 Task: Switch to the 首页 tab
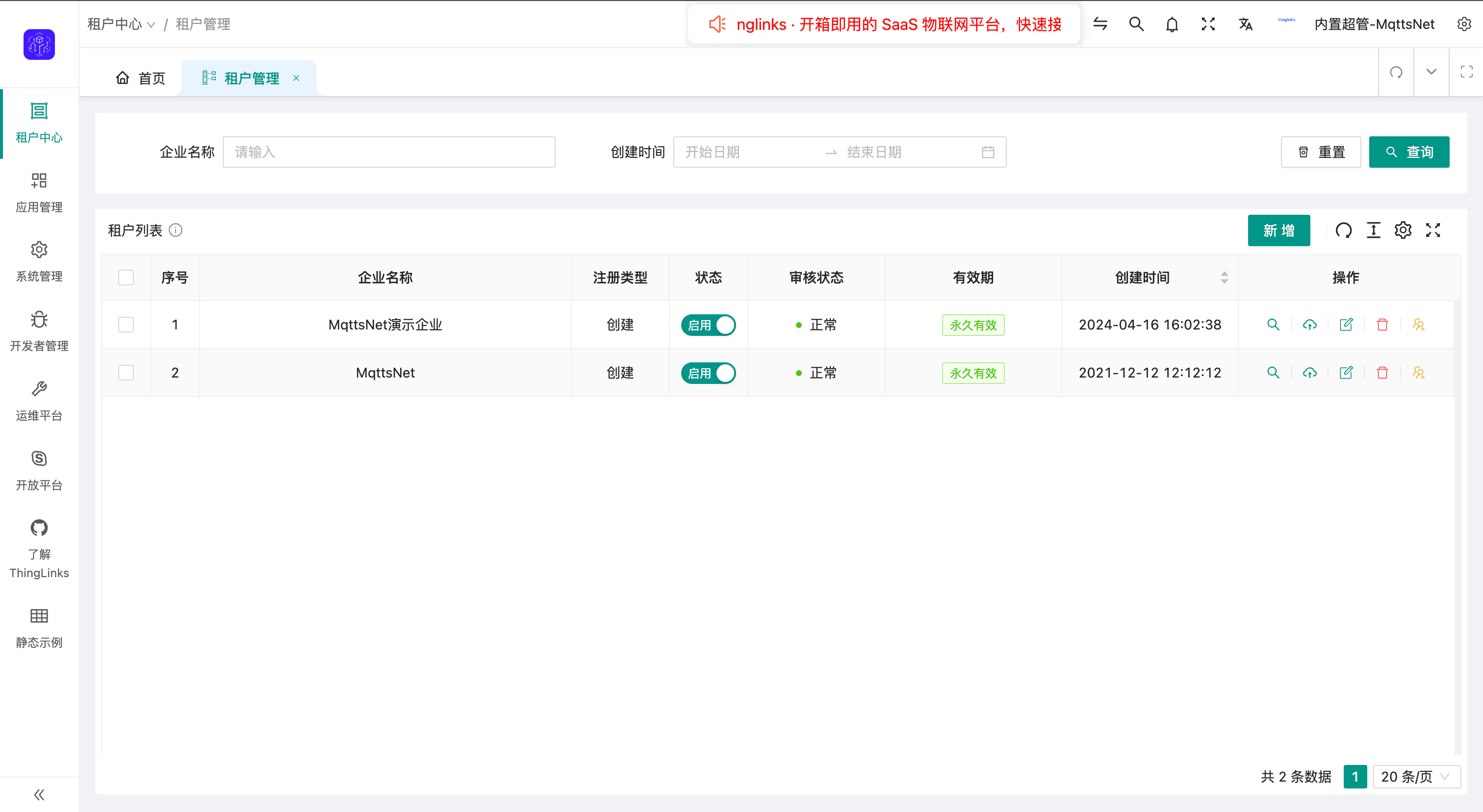[x=140, y=77]
